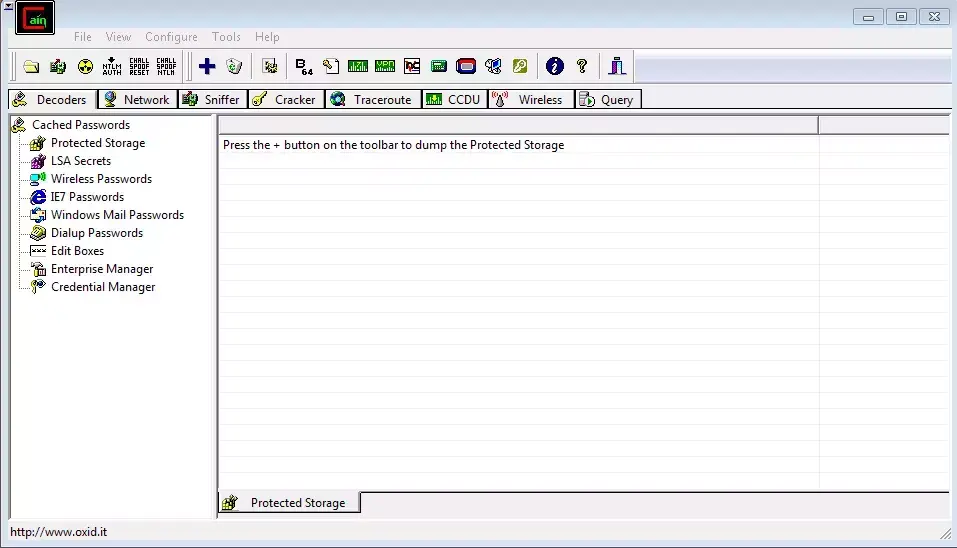
Task: Open the VNC password decoder icon
Action: (x=412, y=66)
